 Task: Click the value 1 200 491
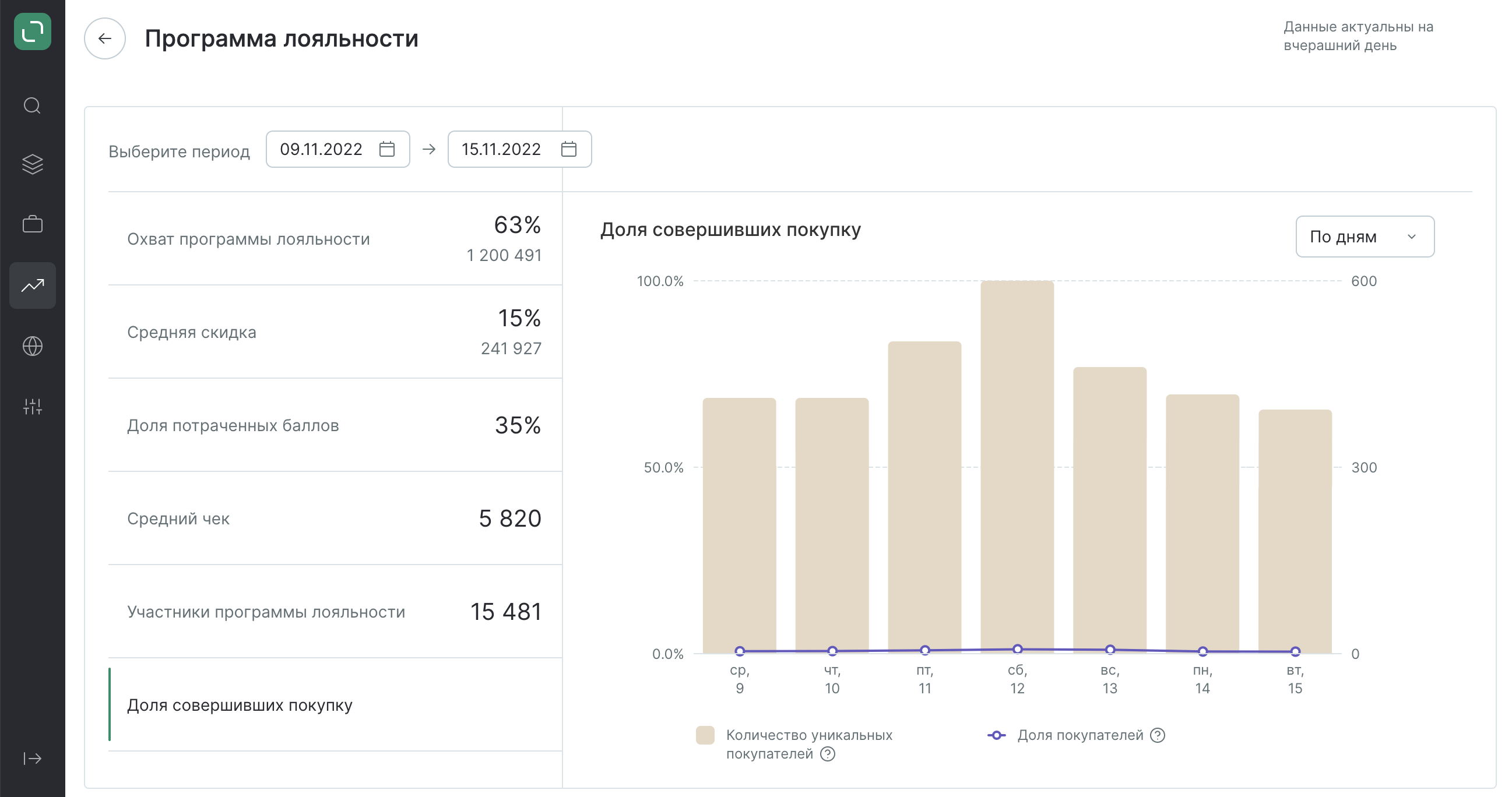click(x=504, y=255)
